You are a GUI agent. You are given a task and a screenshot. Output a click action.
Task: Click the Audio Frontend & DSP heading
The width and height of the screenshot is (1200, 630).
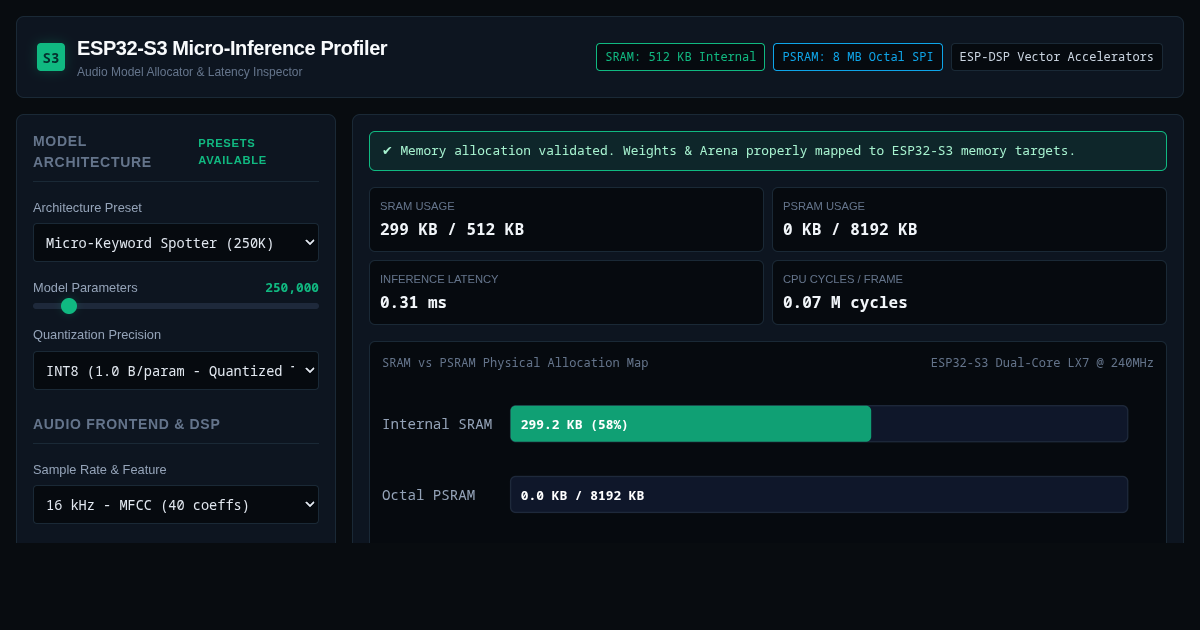127,424
